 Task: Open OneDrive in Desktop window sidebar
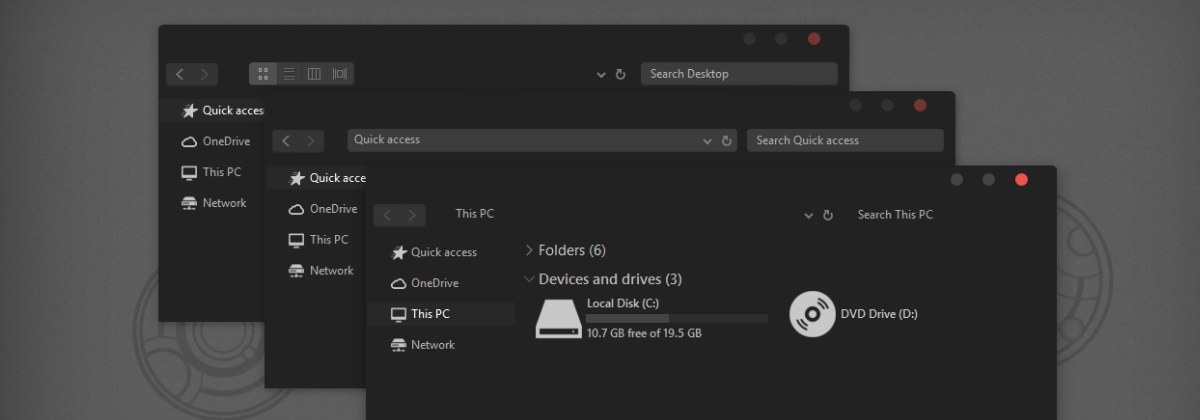point(226,141)
